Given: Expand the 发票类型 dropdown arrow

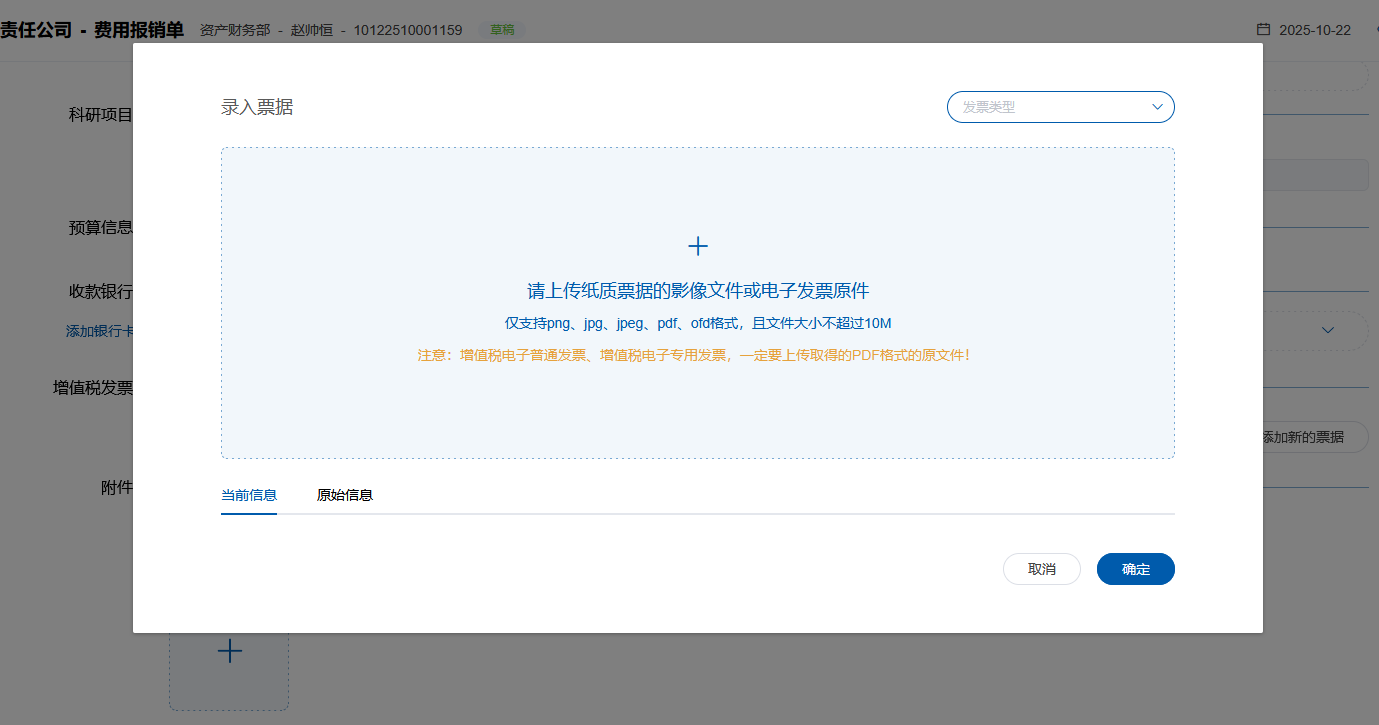Looking at the screenshot, I should [x=1157, y=107].
